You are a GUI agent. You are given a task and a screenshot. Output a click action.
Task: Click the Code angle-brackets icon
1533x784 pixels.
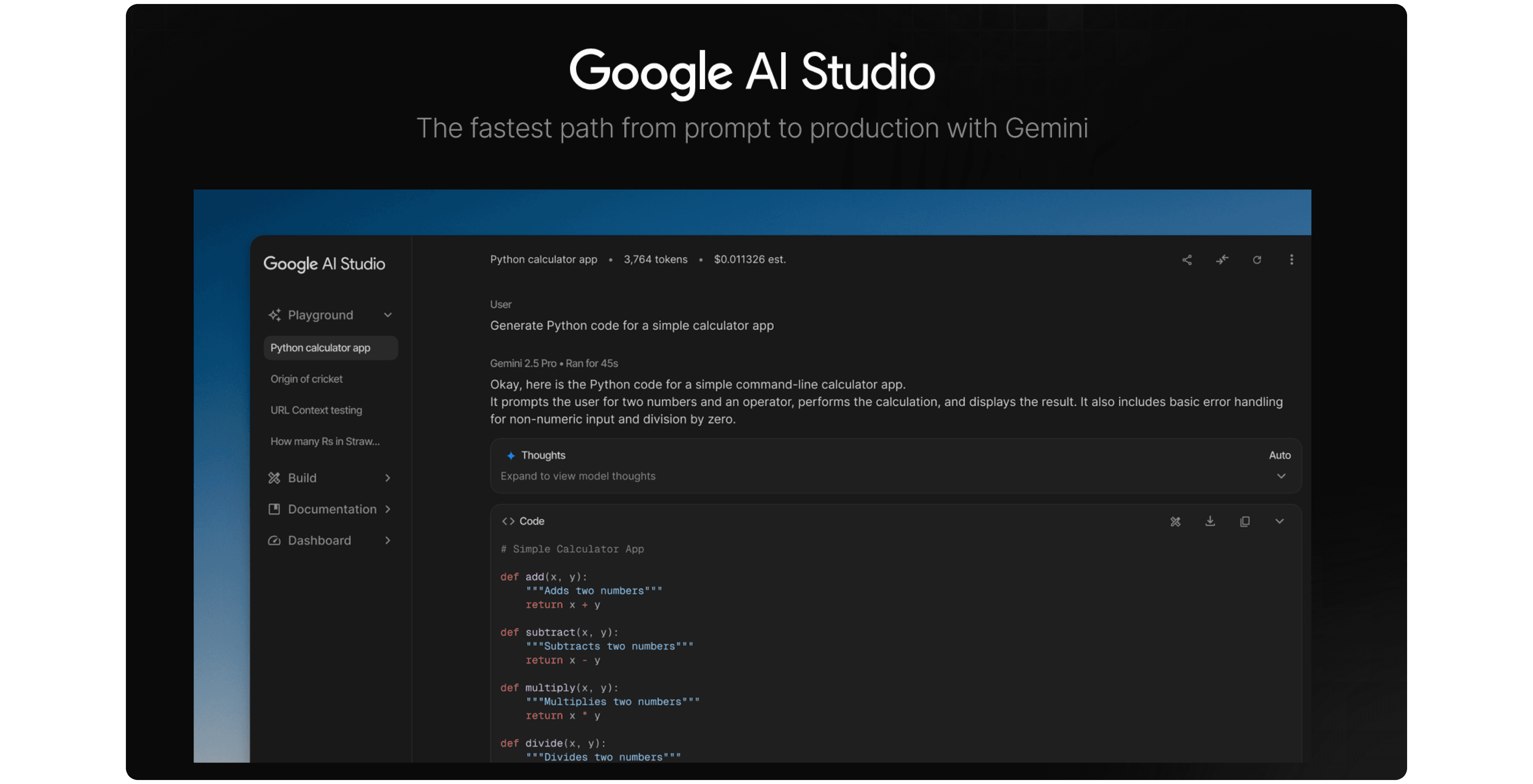pos(508,521)
